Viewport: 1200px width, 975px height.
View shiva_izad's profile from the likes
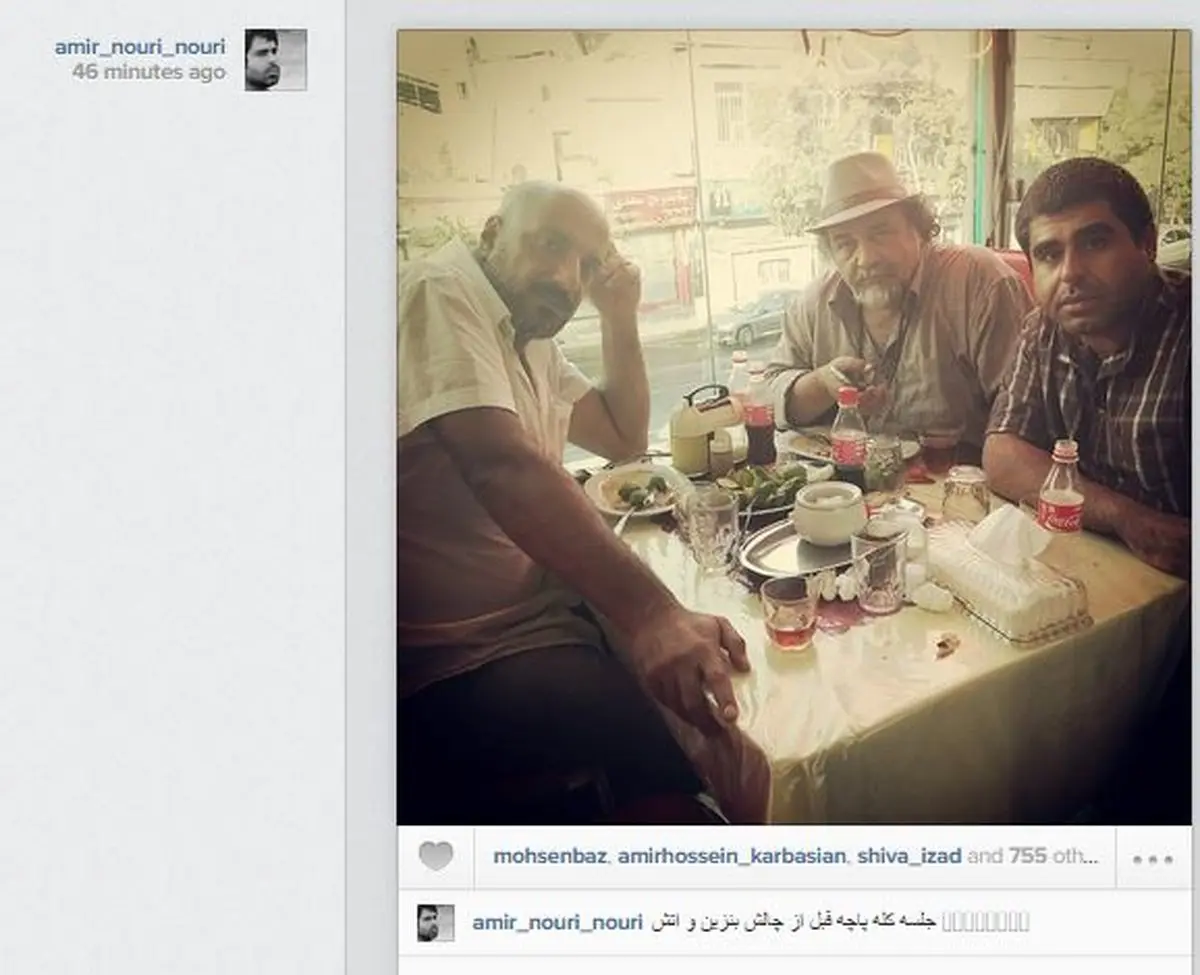[x=909, y=856]
